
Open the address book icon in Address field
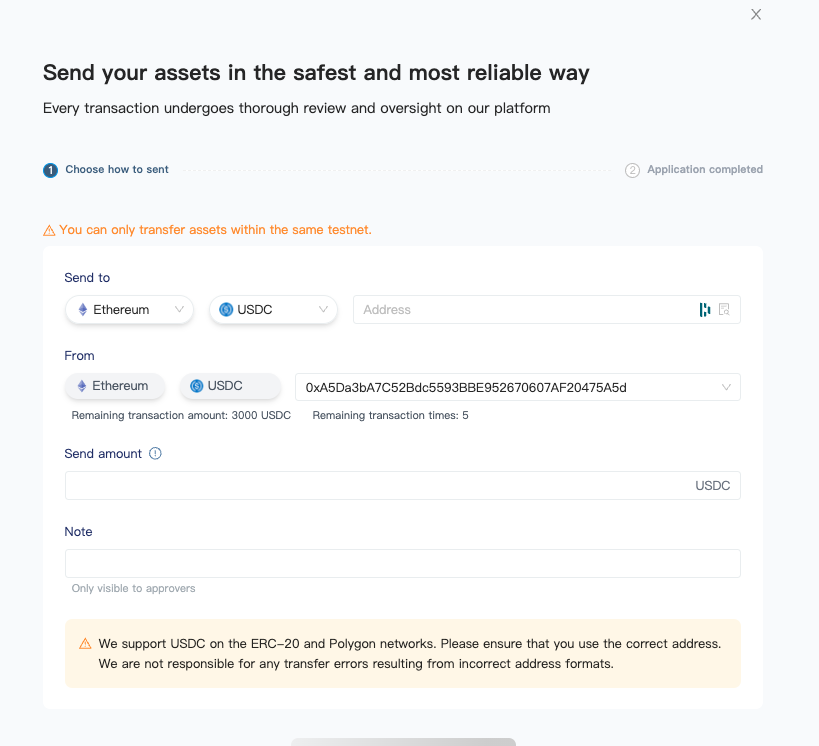tap(724, 310)
